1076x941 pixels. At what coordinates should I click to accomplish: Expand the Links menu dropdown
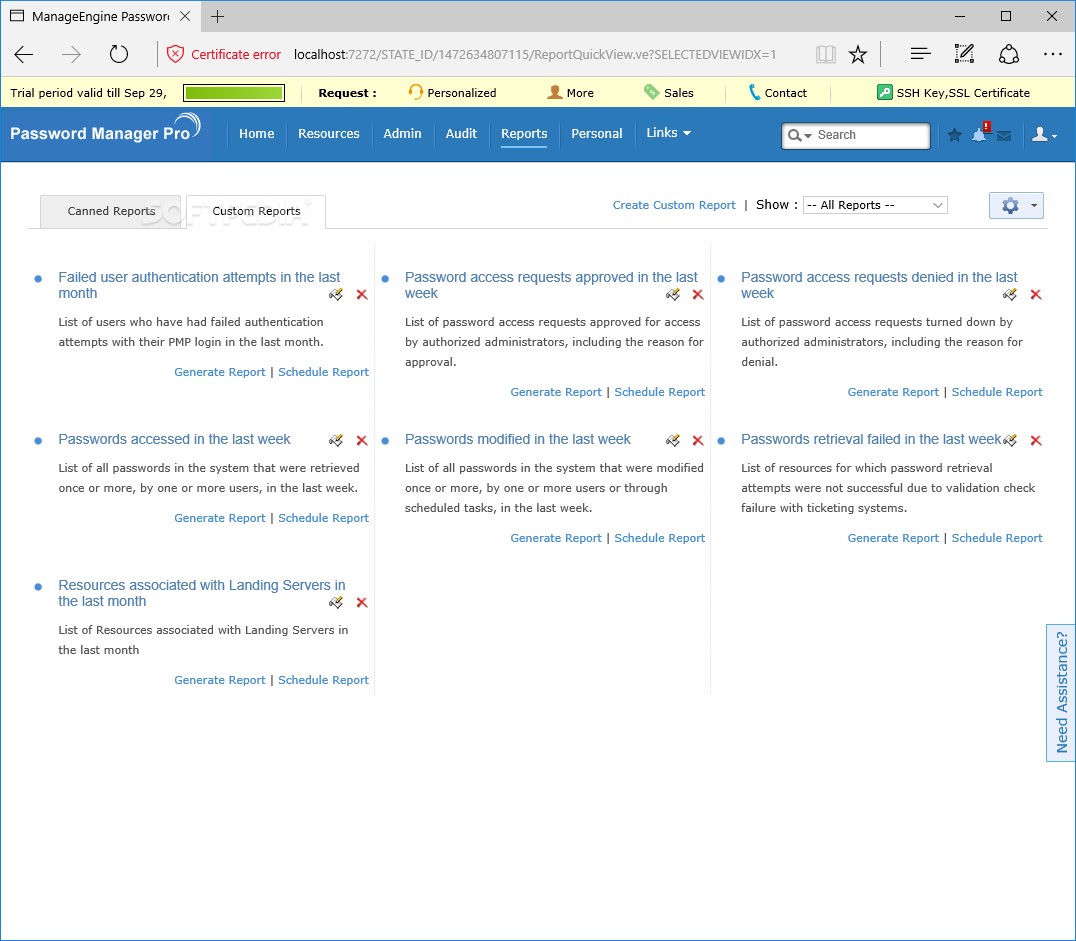(x=668, y=133)
